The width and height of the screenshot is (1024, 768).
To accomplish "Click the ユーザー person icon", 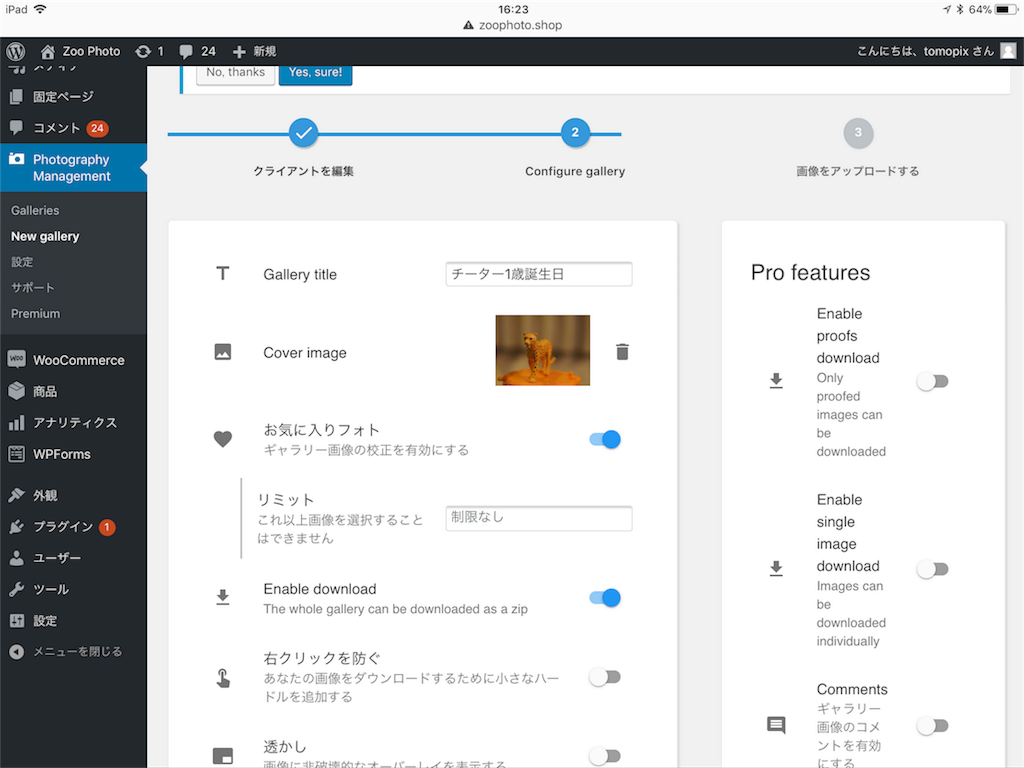I will coord(16,558).
